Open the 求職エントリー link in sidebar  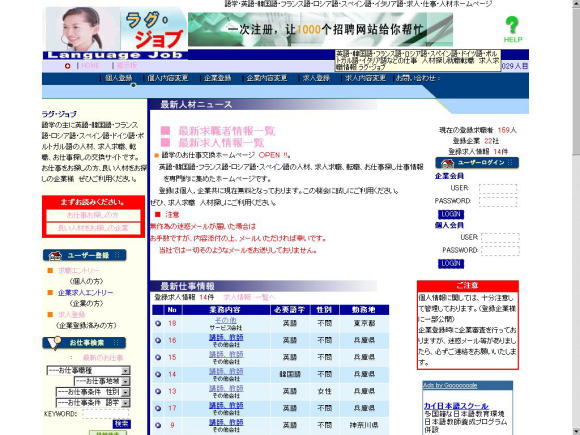[79, 271]
